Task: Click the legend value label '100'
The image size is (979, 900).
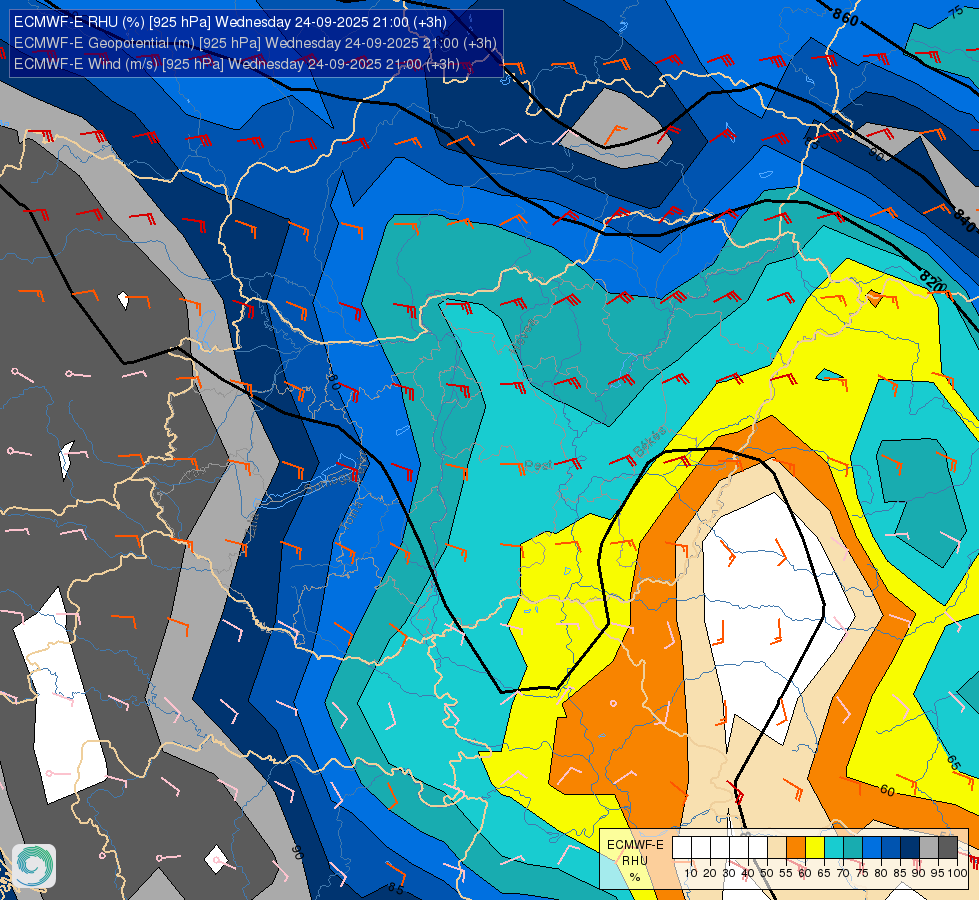Action: pyautogui.click(x=957, y=873)
